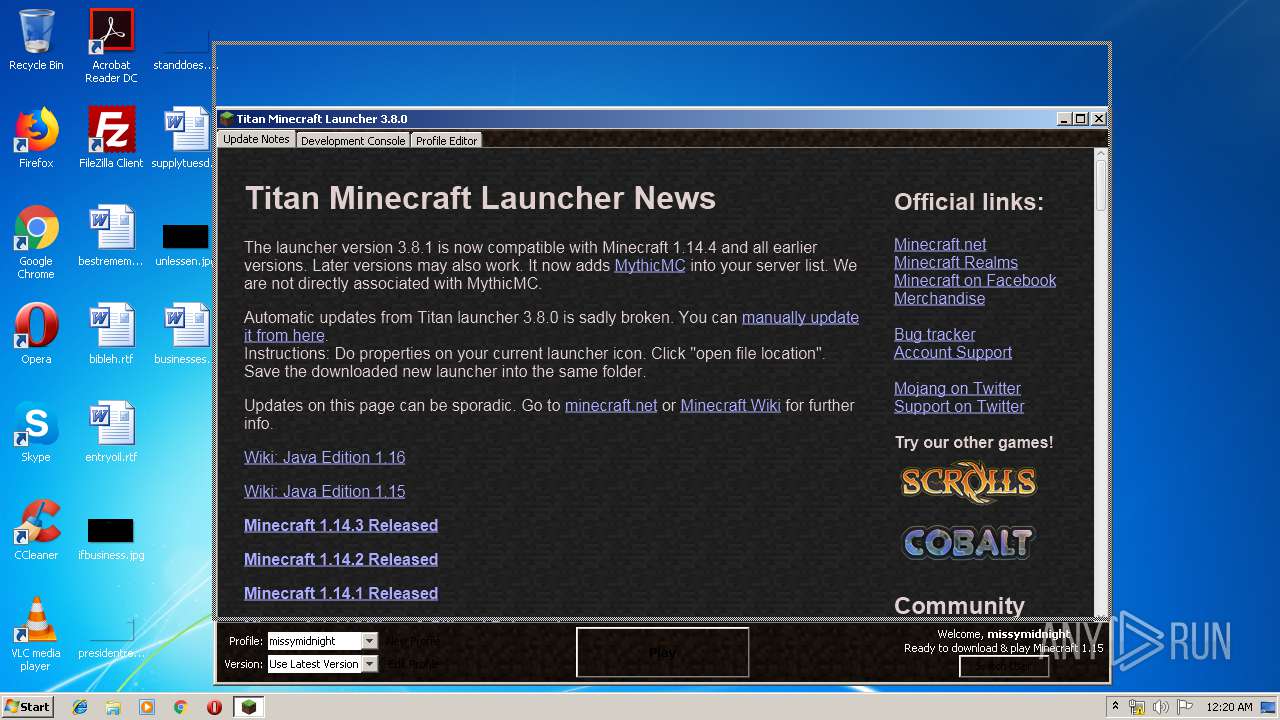Switch to the Profile Editor tab
Viewport: 1280px width, 720px height.
pos(446,141)
